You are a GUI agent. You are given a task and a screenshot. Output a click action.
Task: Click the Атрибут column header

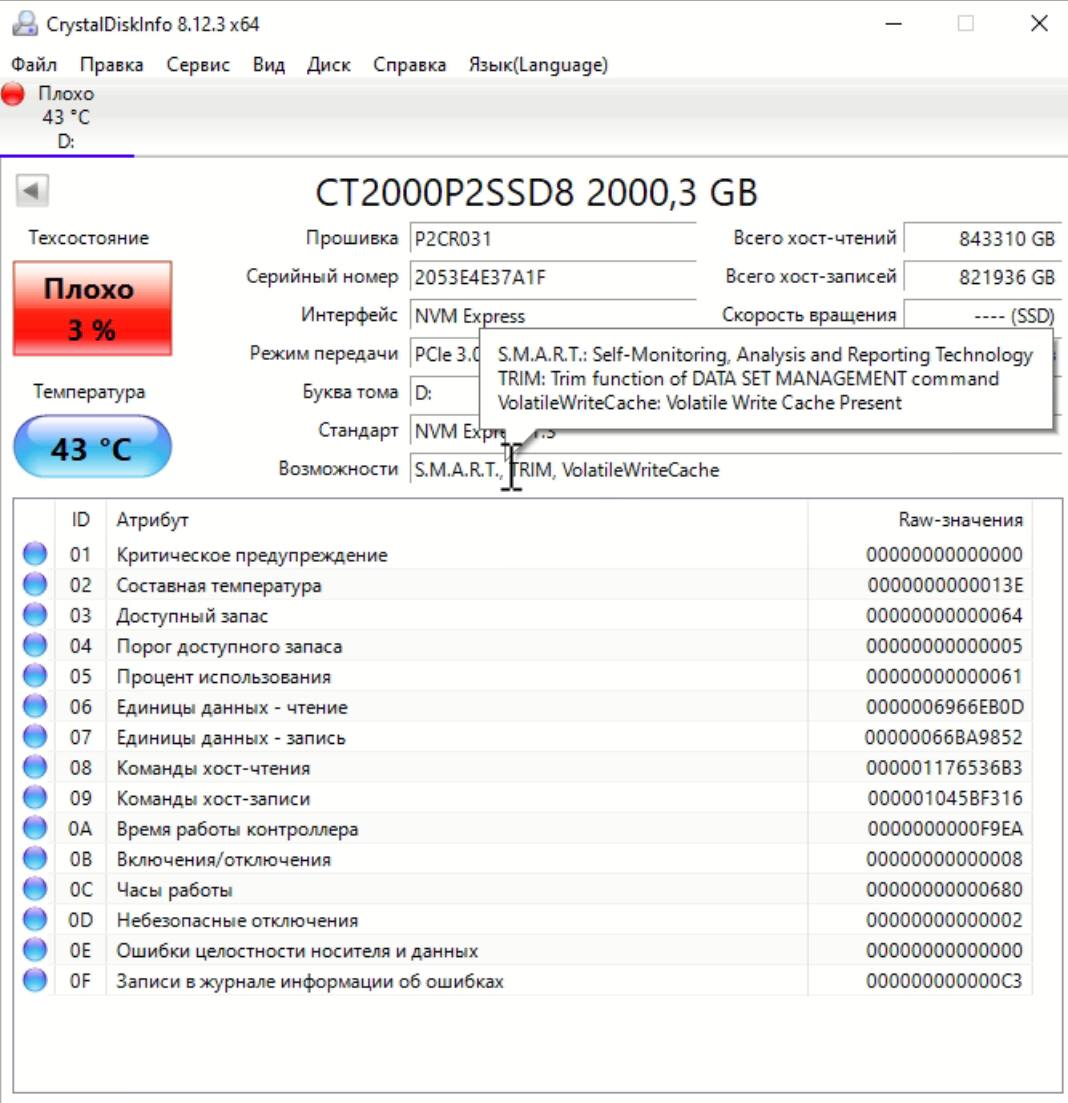[456, 520]
